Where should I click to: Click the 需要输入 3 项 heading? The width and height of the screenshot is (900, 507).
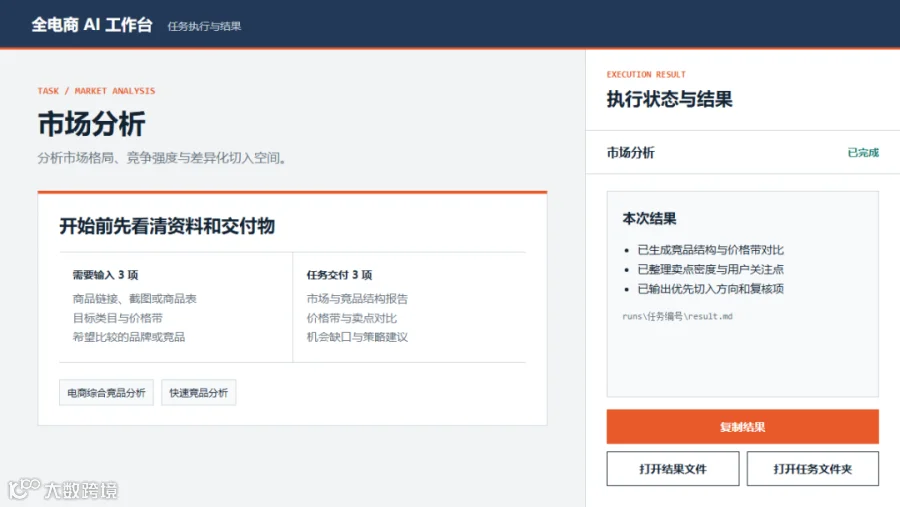[x=106, y=275]
